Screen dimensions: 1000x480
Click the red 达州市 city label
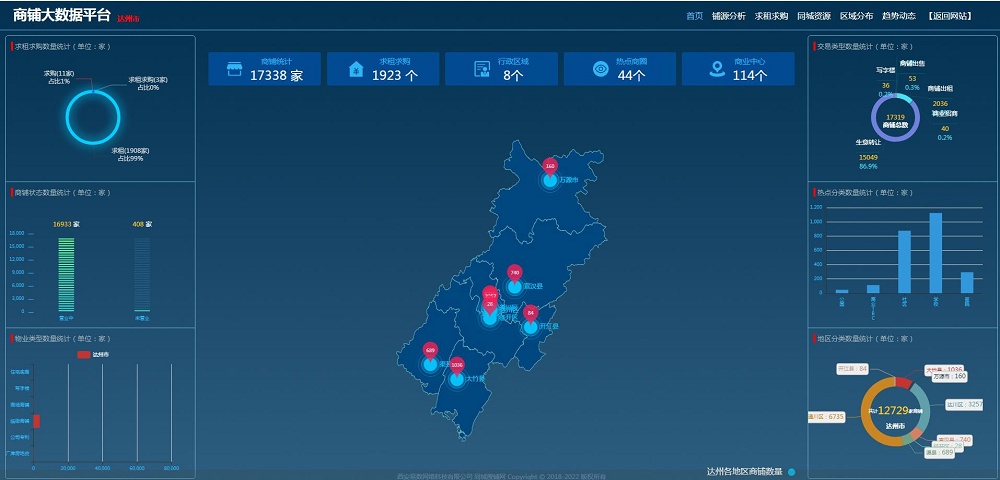tap(128, 18)
